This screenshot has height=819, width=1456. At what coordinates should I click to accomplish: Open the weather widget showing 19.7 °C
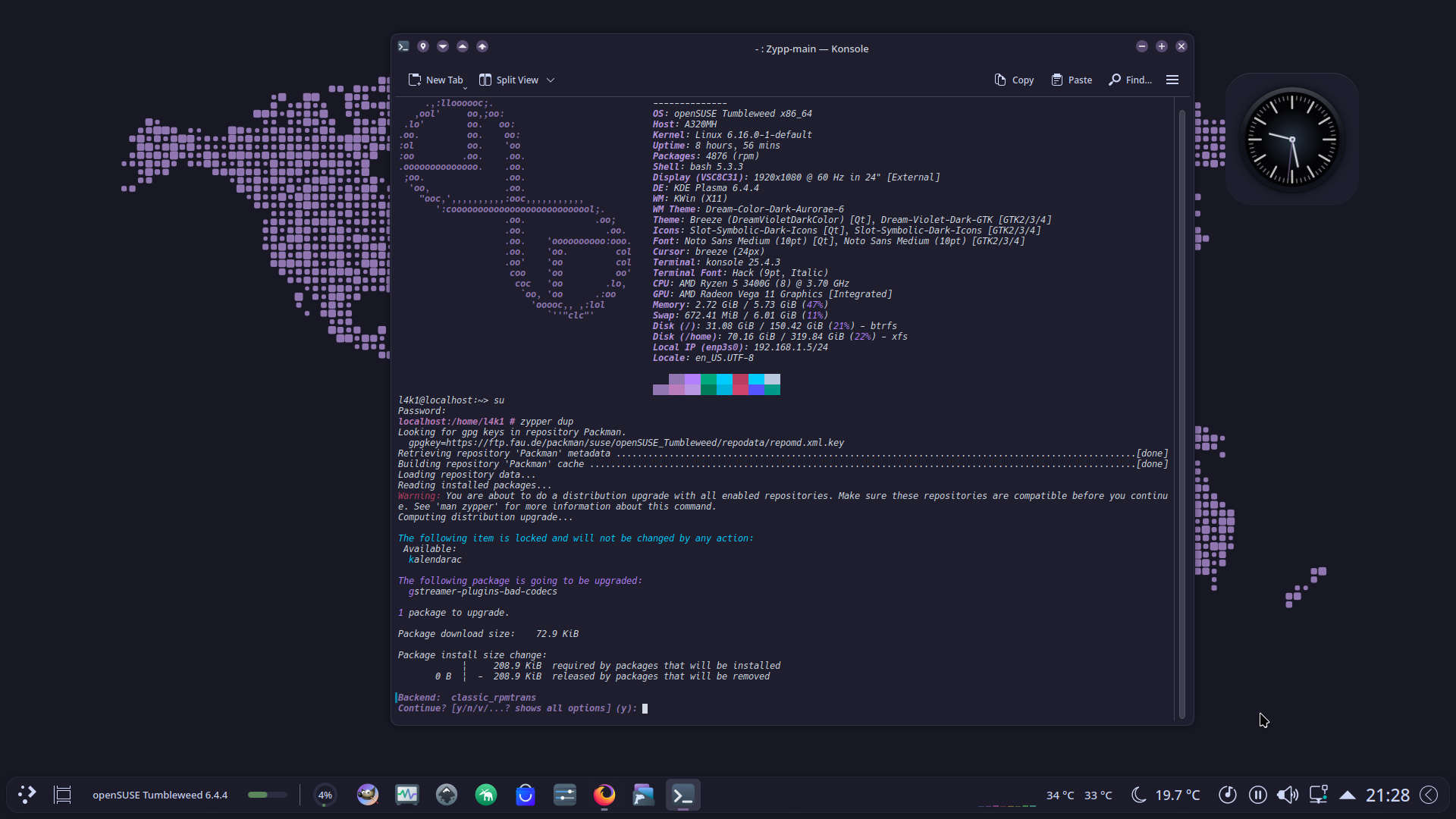pyautogui.click(x=1166, y=795)
